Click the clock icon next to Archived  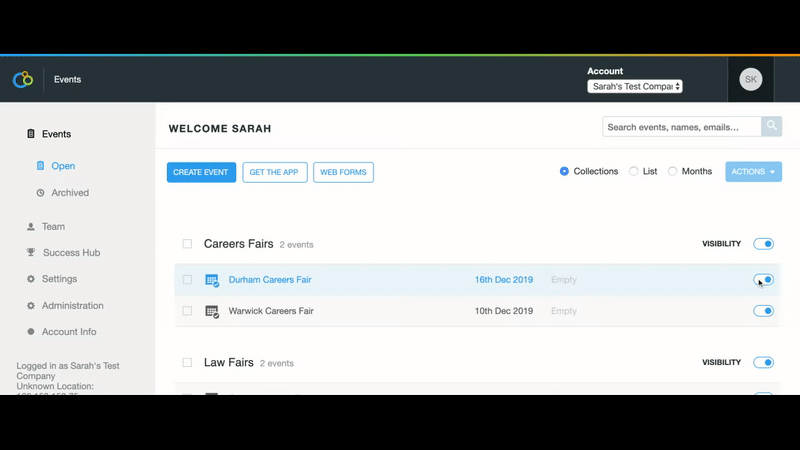point(40,193)
